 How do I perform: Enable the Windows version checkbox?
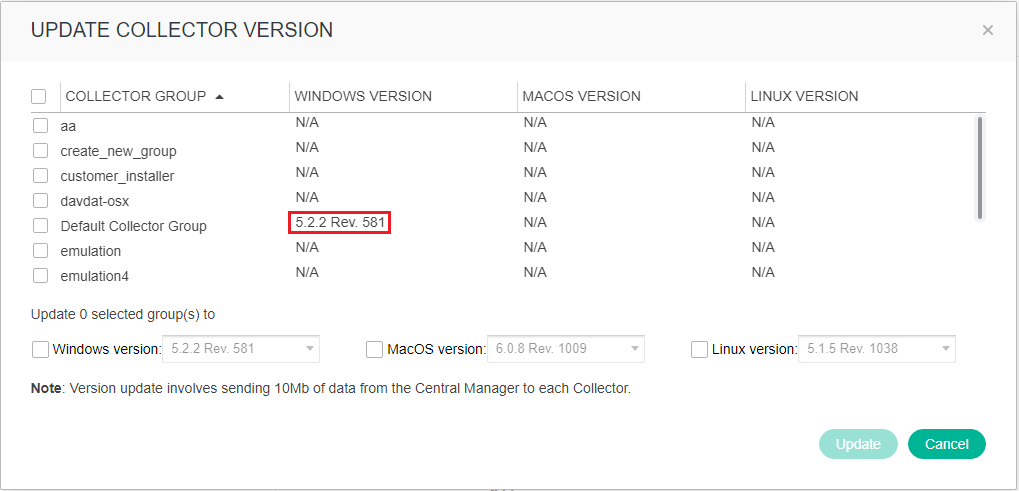point(40,349)
